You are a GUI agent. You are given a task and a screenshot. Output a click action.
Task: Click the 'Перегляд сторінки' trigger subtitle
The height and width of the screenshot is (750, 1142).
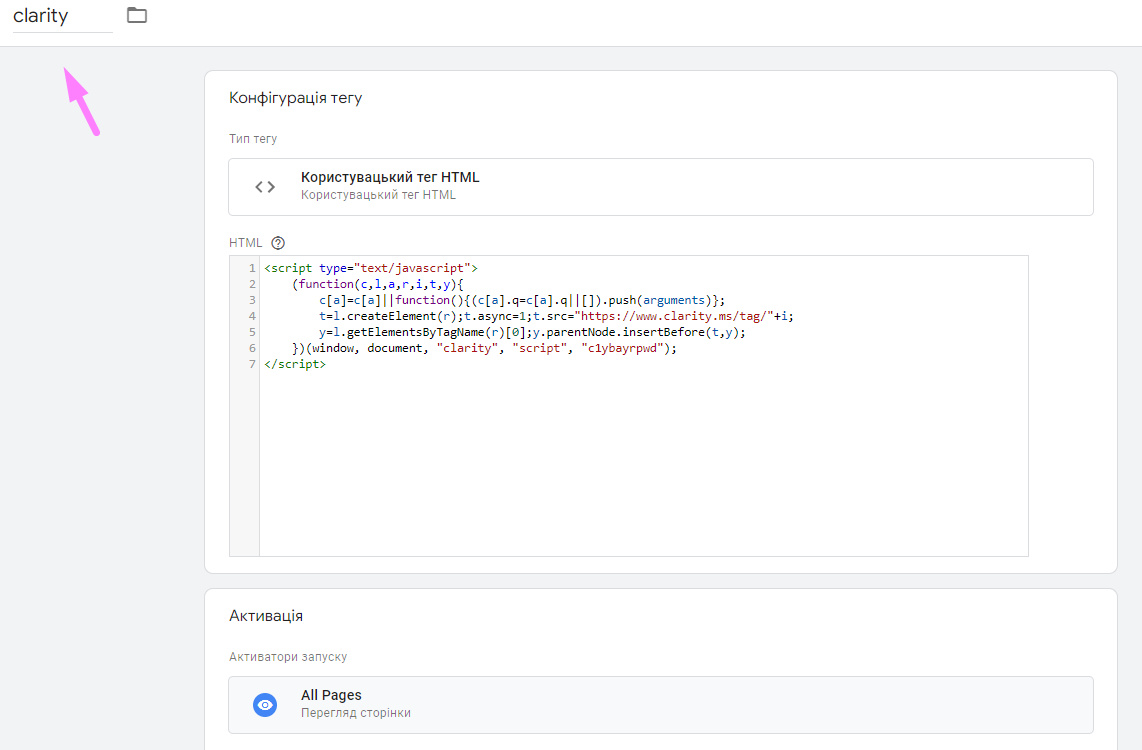355,713
